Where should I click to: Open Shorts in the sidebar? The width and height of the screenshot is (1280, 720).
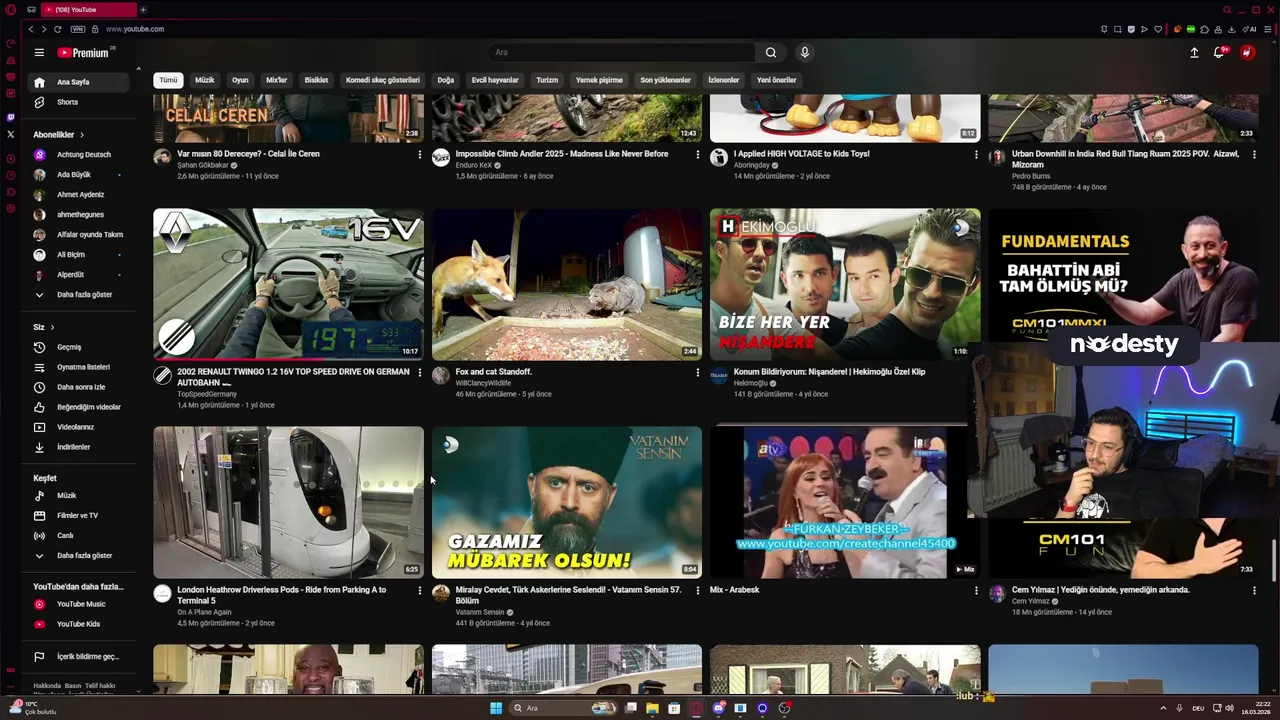point(78,102)
